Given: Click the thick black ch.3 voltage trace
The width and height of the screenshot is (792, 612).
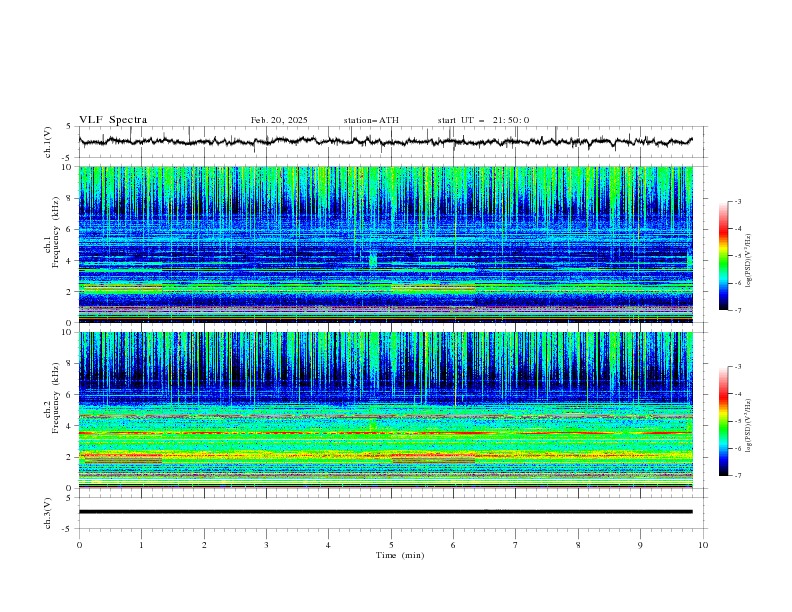Looking at the screenshot, I should pyautogui.click(x=385, y=512).
